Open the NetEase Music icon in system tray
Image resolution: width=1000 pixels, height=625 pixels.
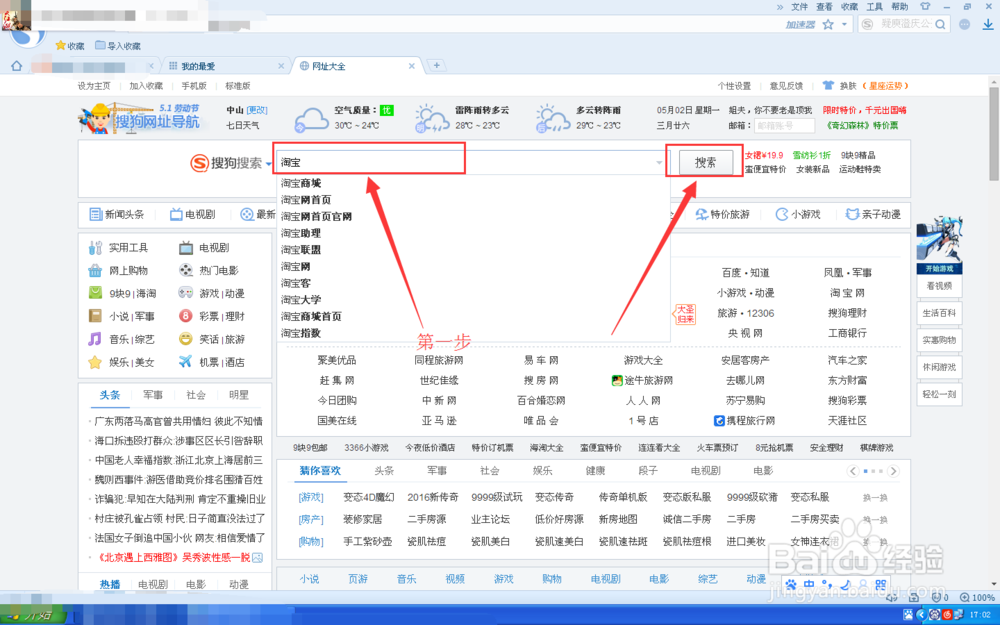pyautogui.click(x=947, y=614)
